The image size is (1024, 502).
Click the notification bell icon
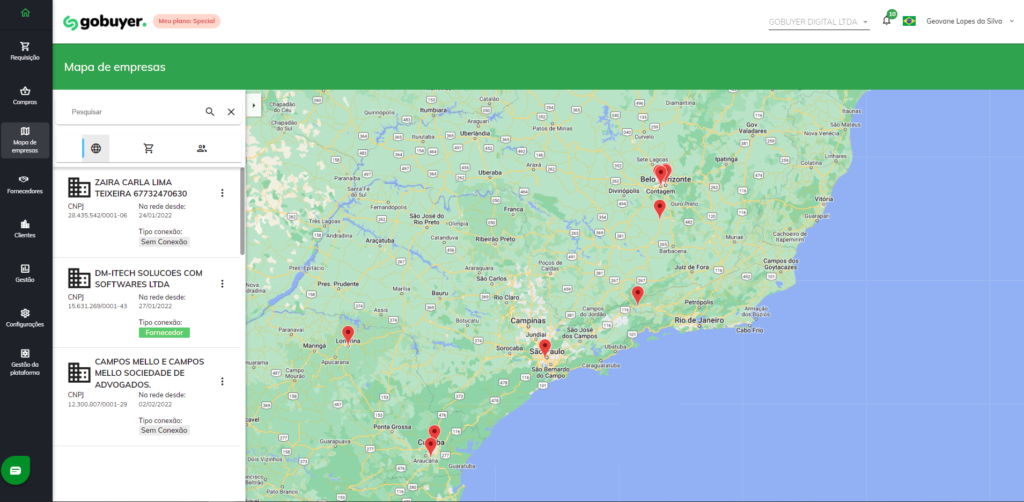[x=886, y=21]
